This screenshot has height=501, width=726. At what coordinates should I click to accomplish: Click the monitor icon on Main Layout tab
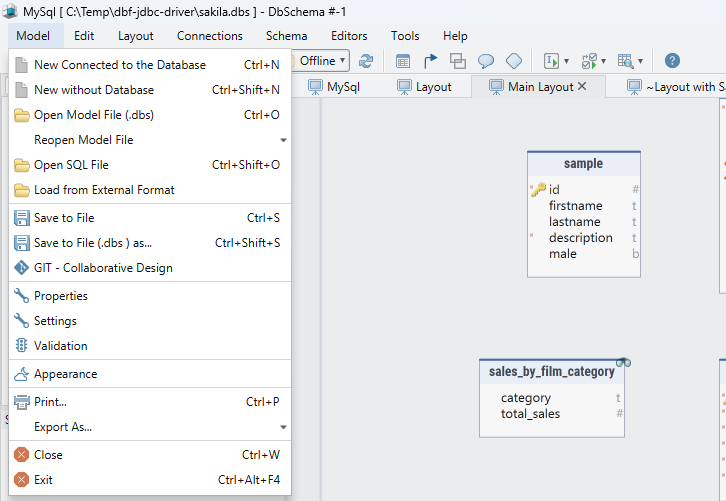point(496,87)
